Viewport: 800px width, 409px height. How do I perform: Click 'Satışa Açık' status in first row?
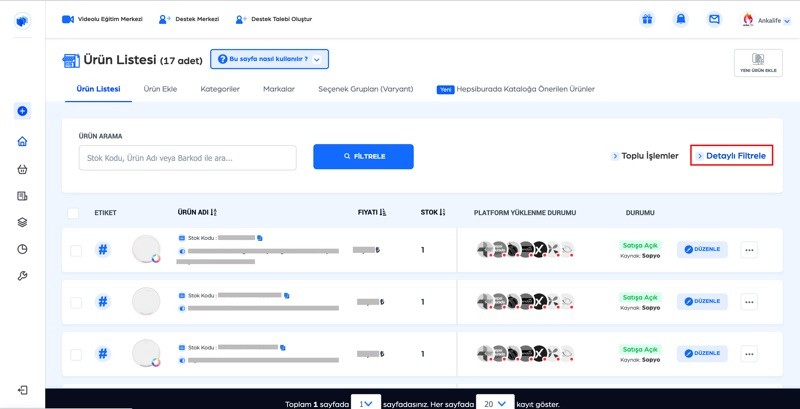coord(640,245)
